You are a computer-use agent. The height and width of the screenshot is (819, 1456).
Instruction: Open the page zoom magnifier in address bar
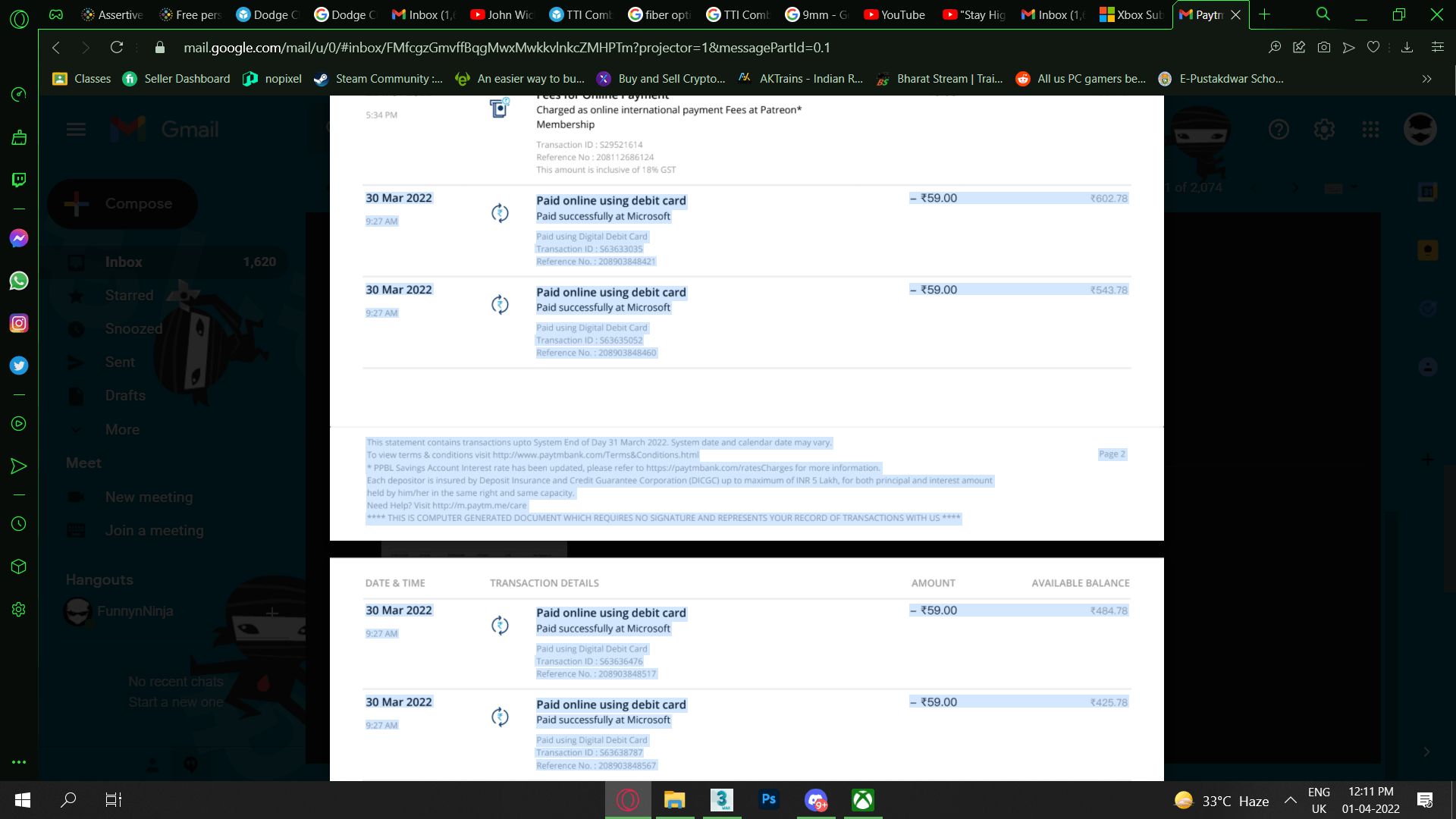[1276, 48]
